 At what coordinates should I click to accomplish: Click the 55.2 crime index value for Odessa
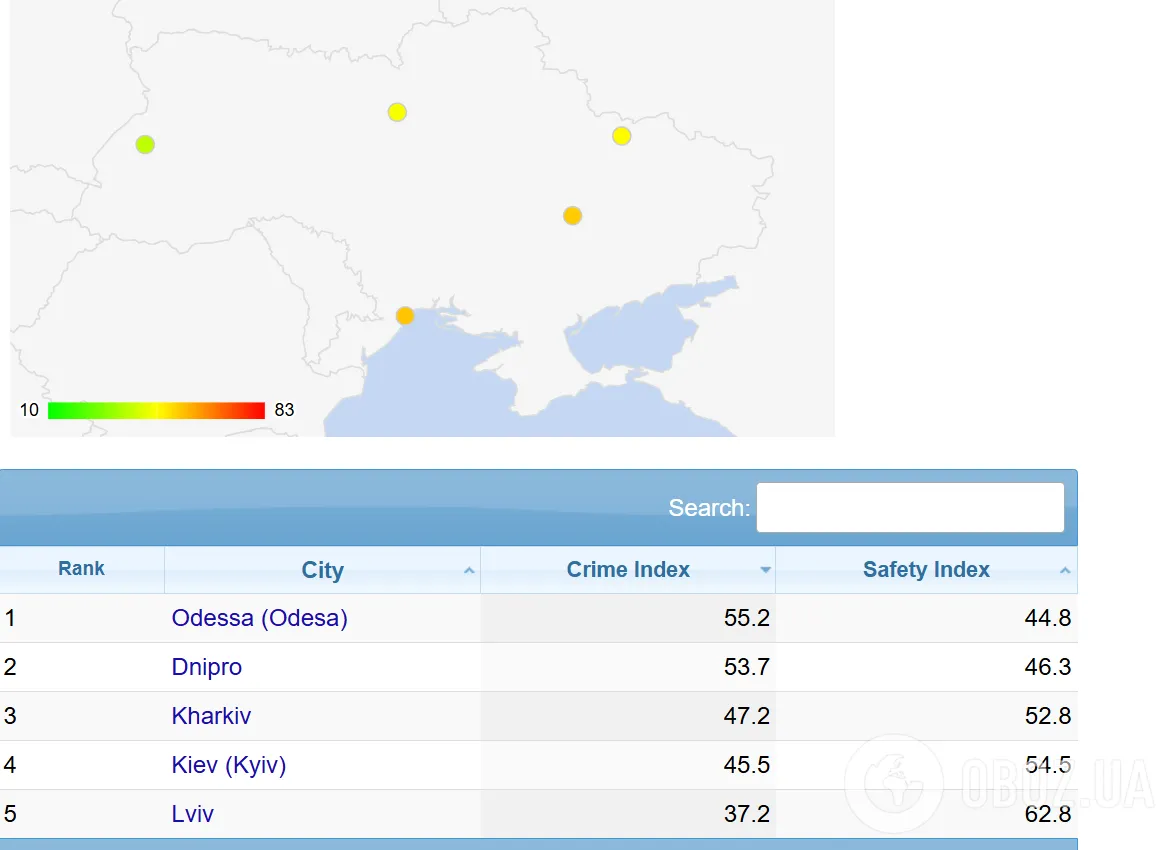pyautogui.click(x=746, y=618)
